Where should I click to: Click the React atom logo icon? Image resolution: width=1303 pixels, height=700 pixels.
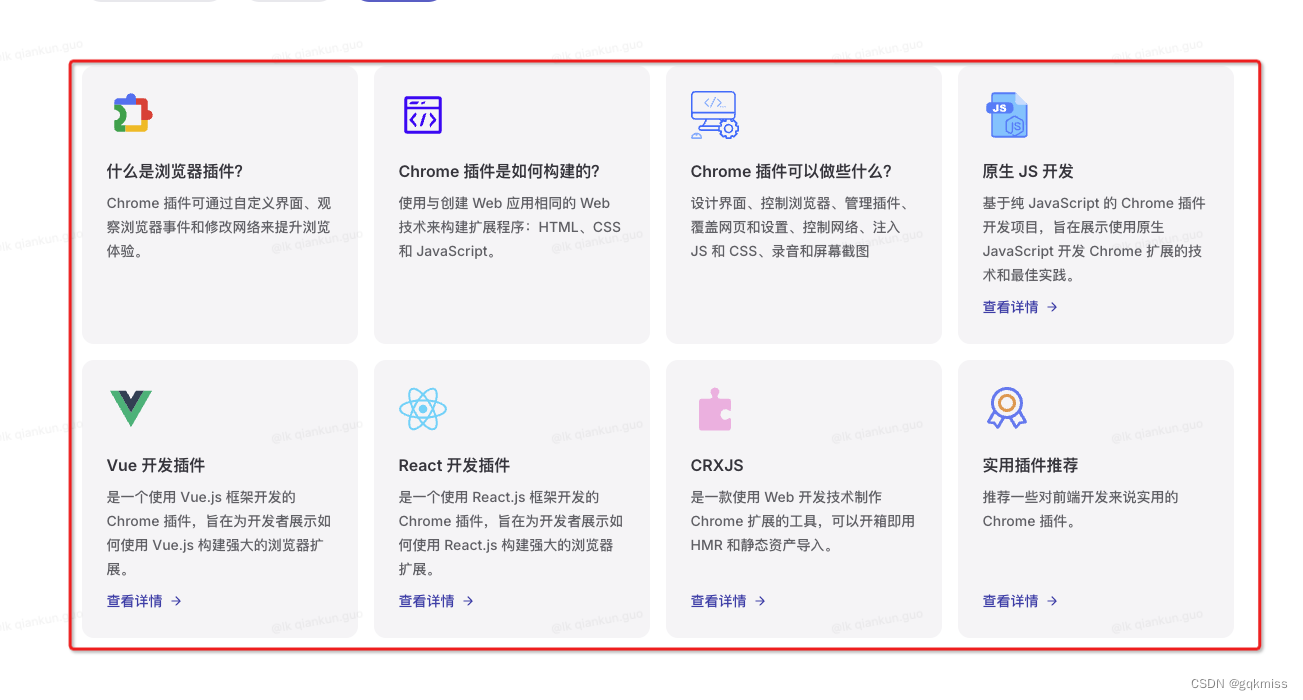point(423,408)
